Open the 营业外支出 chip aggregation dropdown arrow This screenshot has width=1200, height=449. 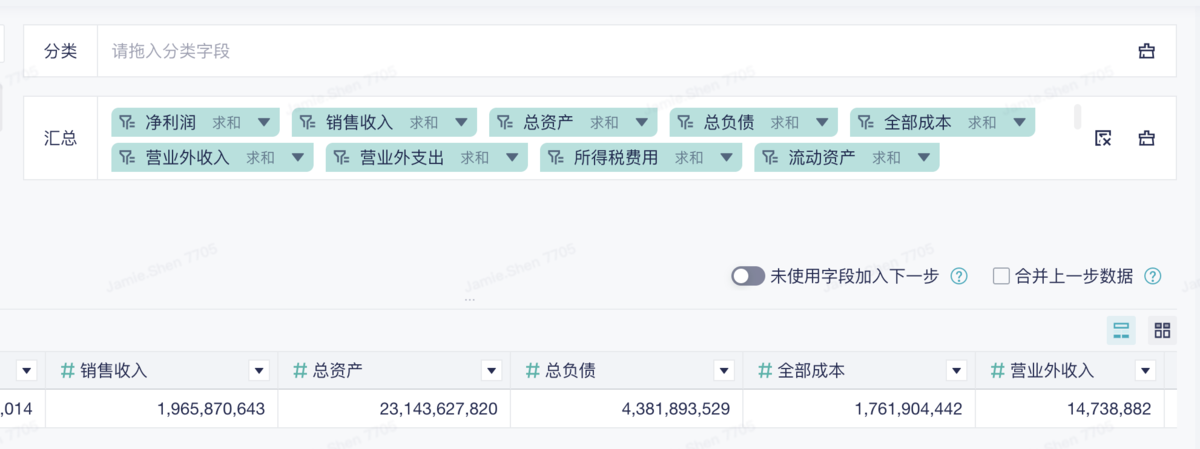coord(511,158)
